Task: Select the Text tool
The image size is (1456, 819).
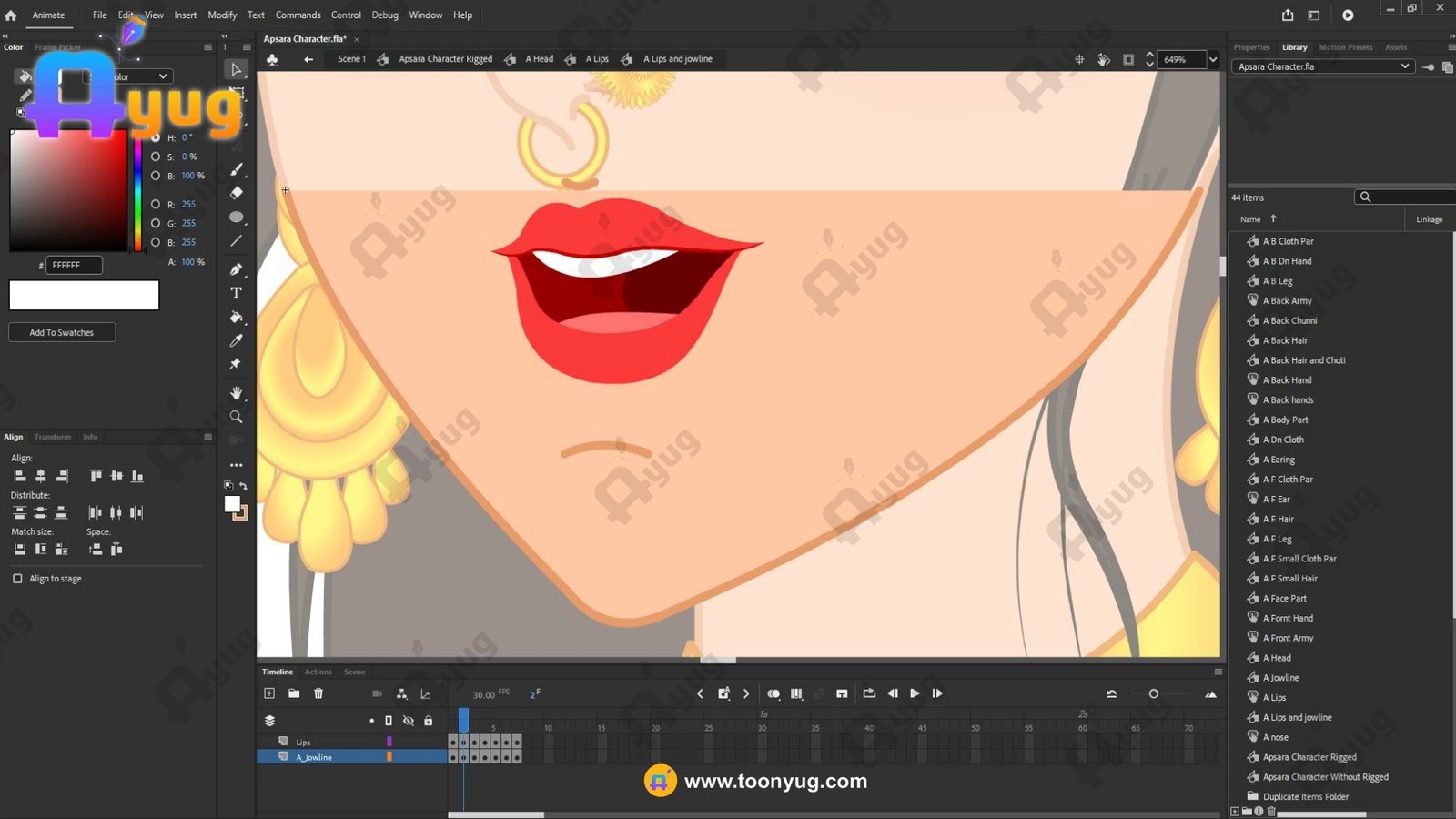Action: coord(236,293)
